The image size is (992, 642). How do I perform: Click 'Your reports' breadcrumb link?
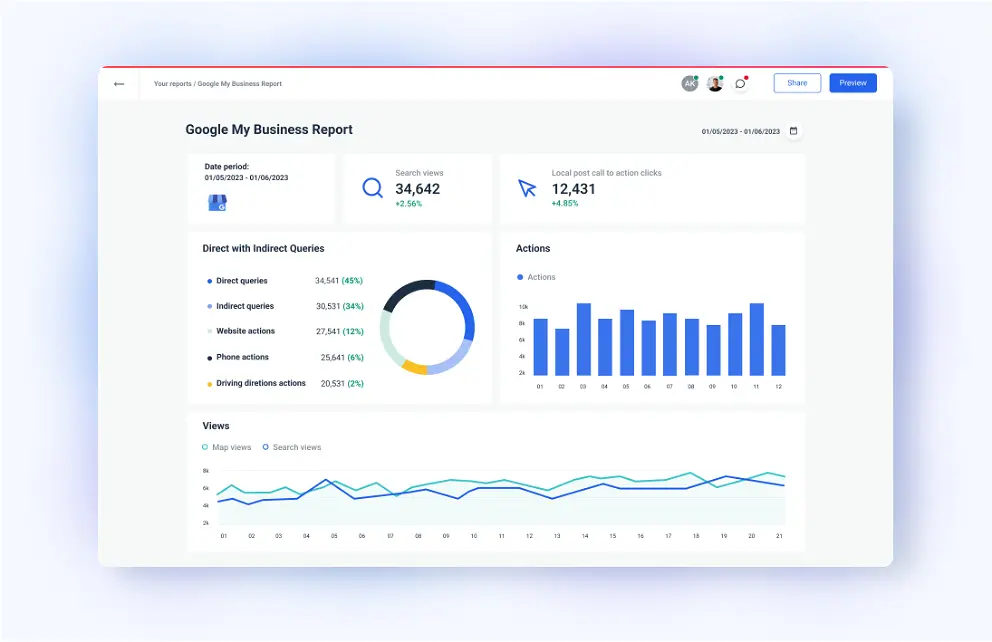[172, 84]
